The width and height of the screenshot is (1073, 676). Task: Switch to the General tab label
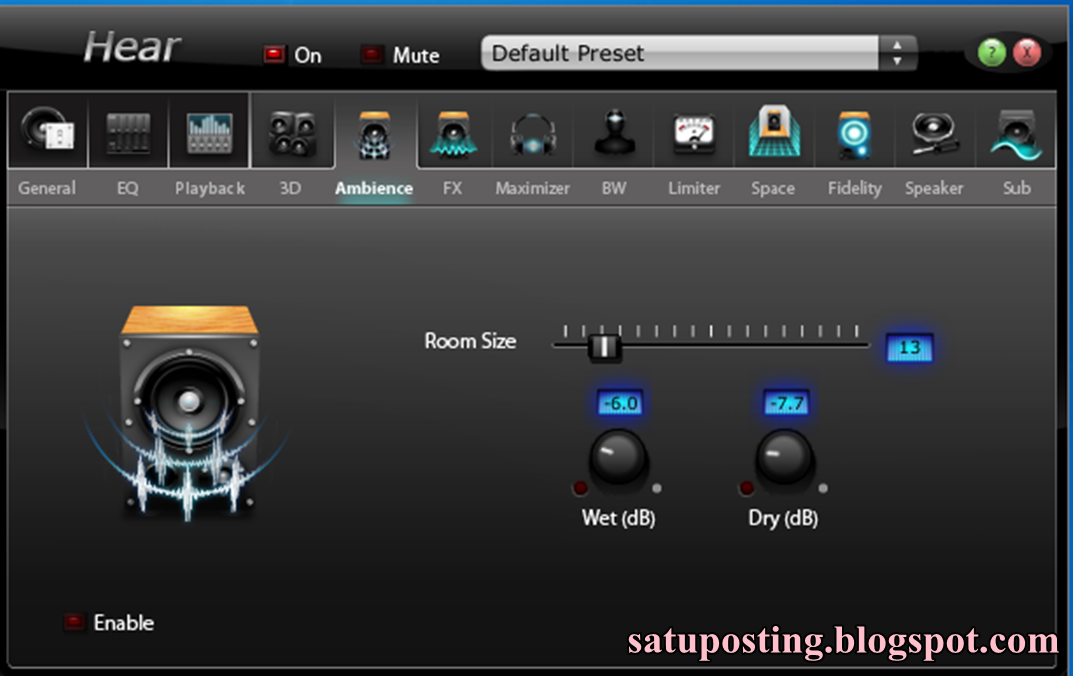click(x=47, y=188)
